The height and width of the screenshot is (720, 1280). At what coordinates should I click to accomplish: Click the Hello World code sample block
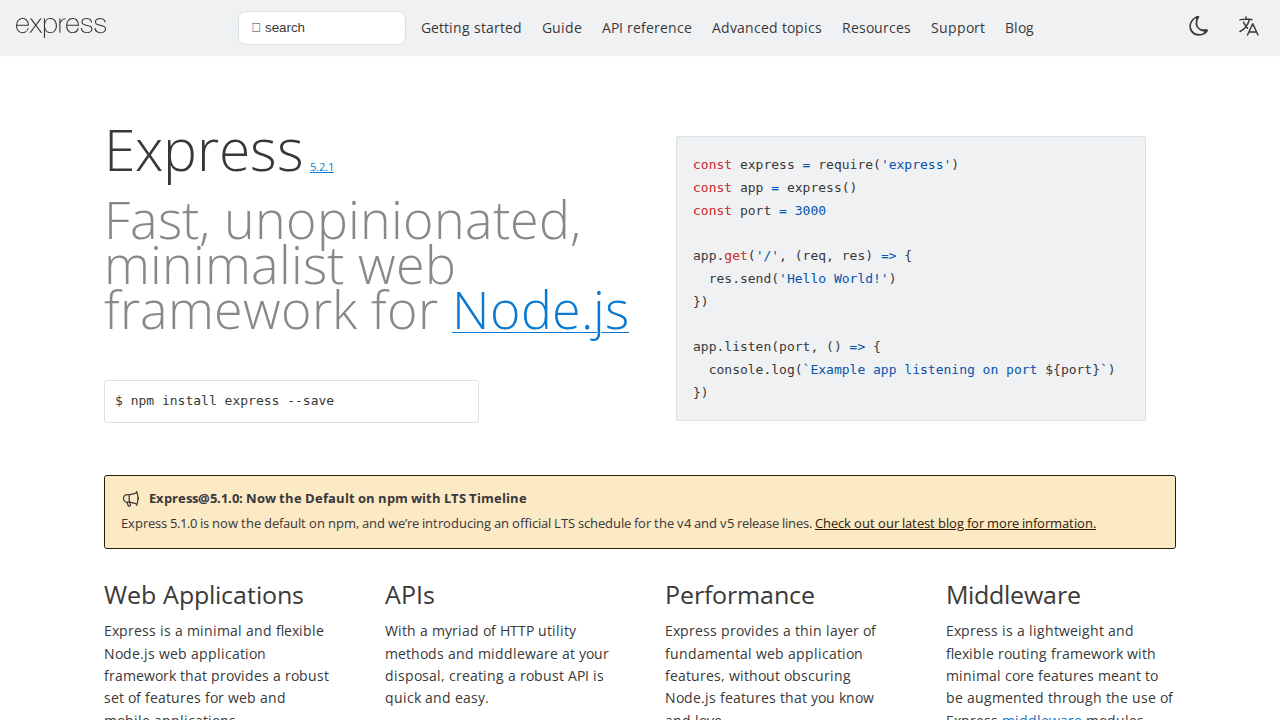click(x=910, y=278)
